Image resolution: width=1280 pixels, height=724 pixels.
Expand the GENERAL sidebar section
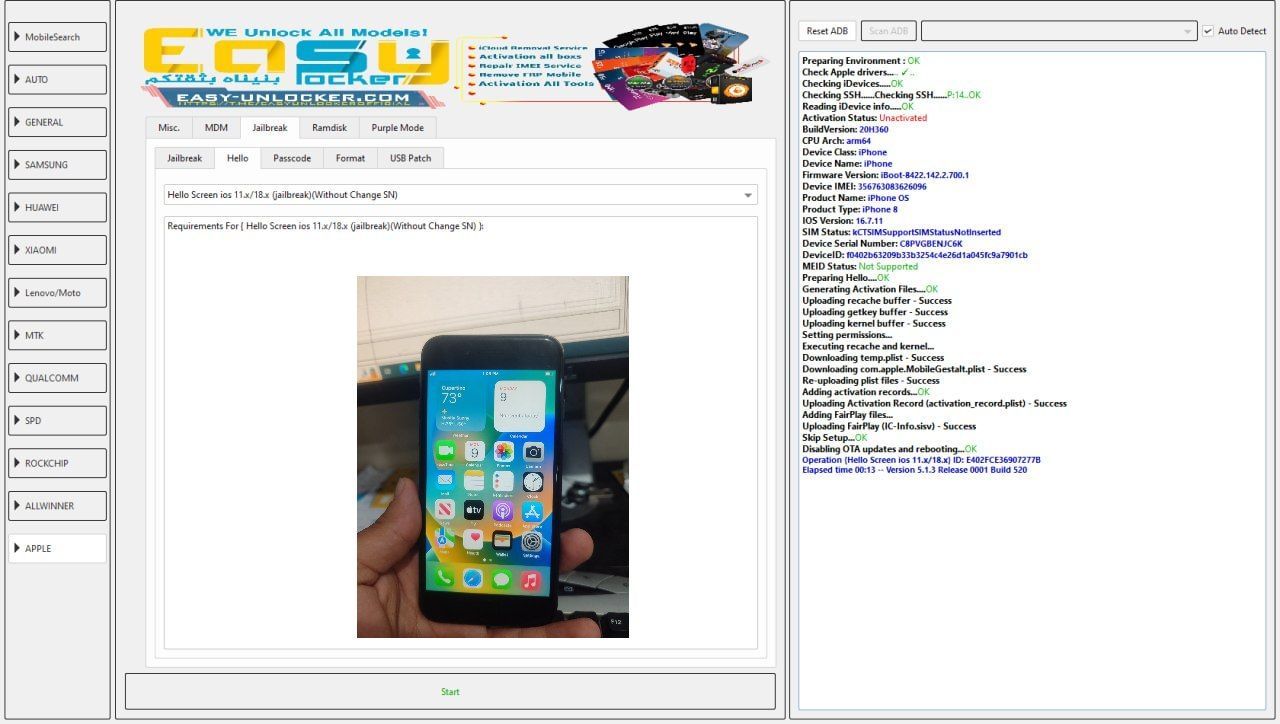[57, 122]
